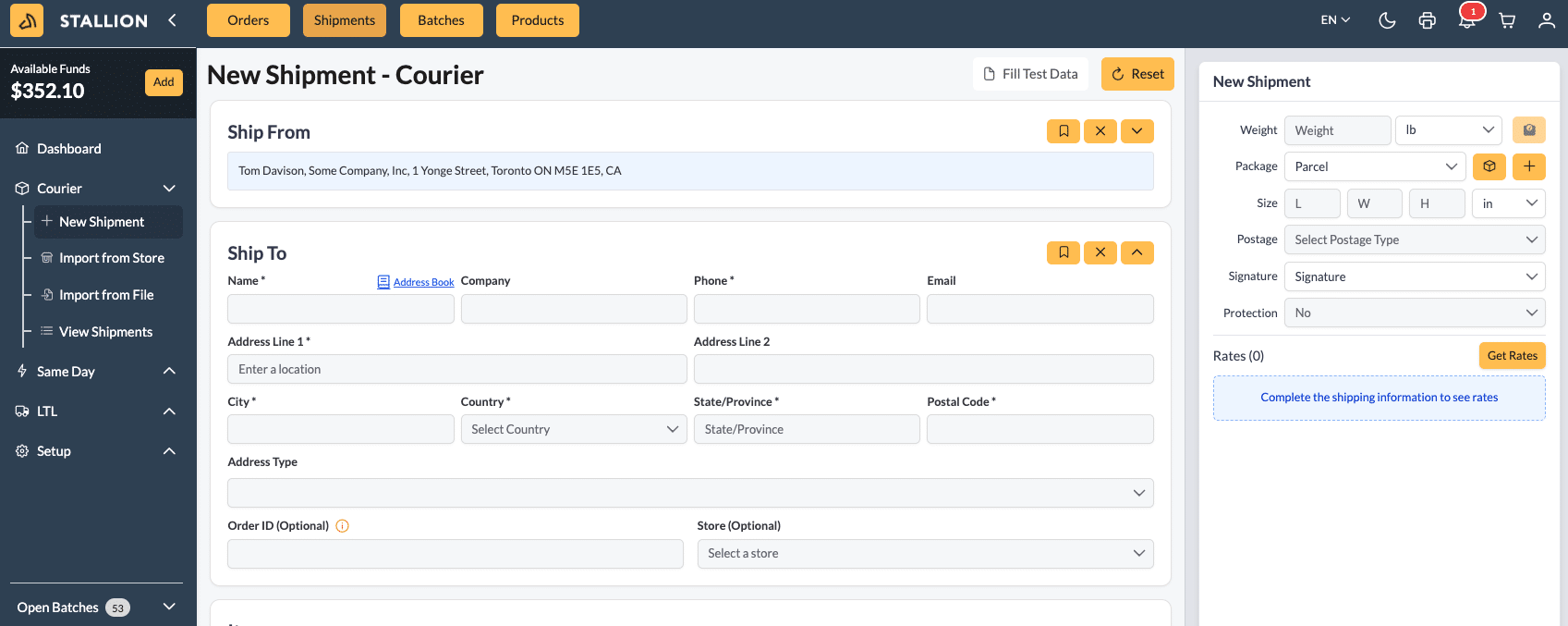This screenshot has height=626, width=1568.
Task: Open user account profile icon
Action: point(1546,20)
